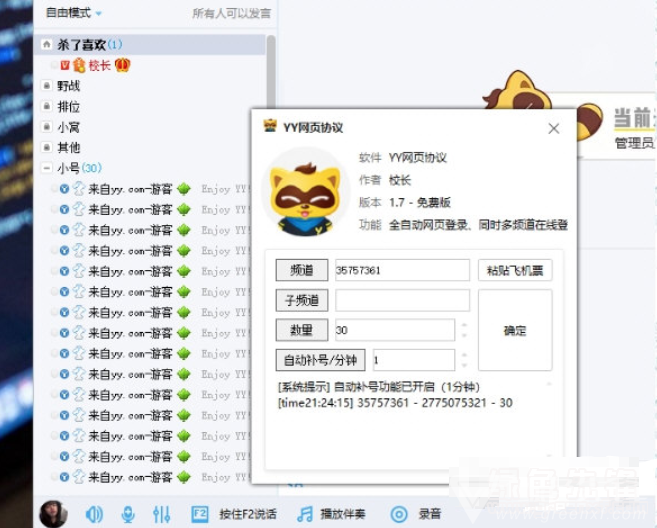Screen dimensions: 657x528
Task: Click 录音 recording label
Action: [429, 514]
